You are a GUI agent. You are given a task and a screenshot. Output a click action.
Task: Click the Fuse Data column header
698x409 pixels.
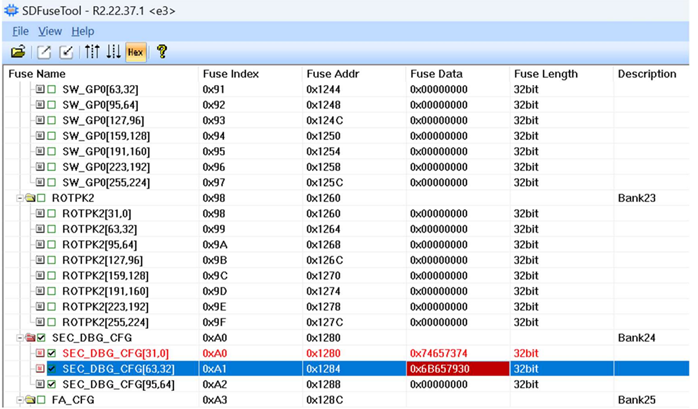point(436,74)
